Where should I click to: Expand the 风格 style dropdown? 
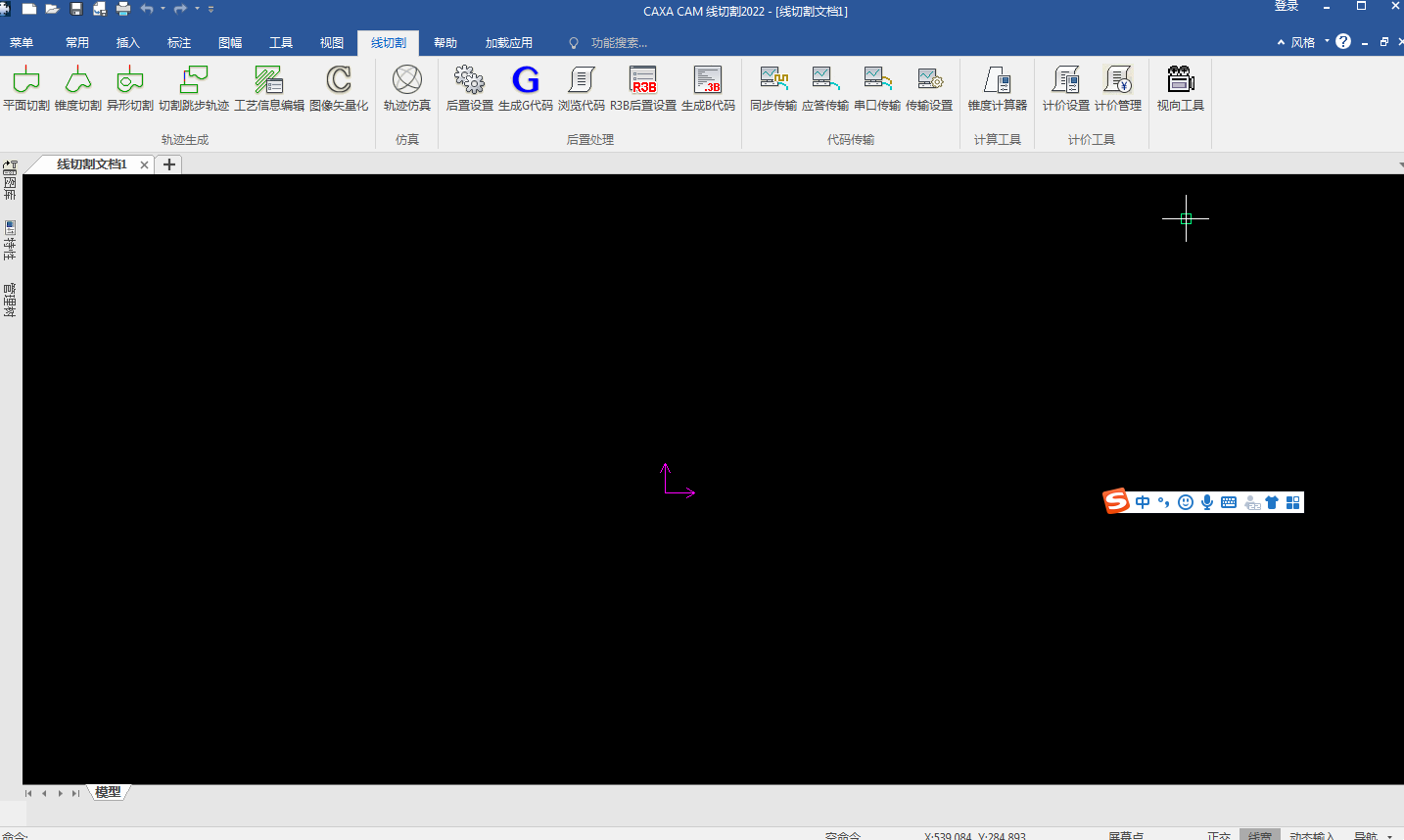coord(1303,42)
